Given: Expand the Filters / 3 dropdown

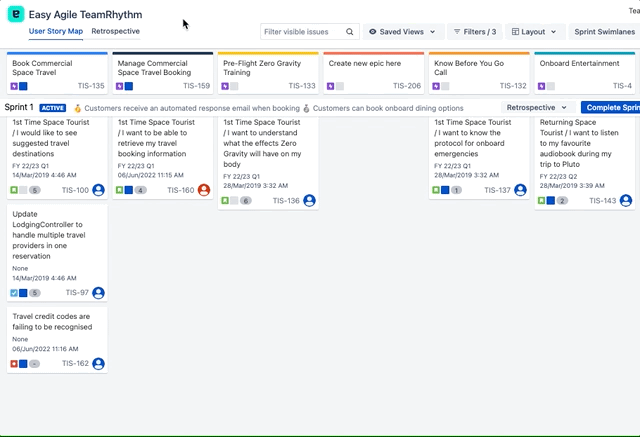Looking at the screenshot, I should [x=474, y=32].
